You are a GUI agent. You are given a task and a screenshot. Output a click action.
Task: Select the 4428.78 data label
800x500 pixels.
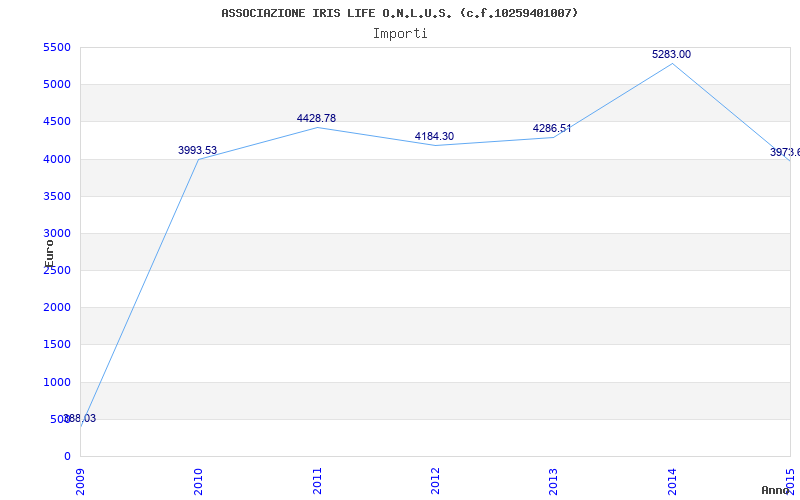(x=316, y=118)
